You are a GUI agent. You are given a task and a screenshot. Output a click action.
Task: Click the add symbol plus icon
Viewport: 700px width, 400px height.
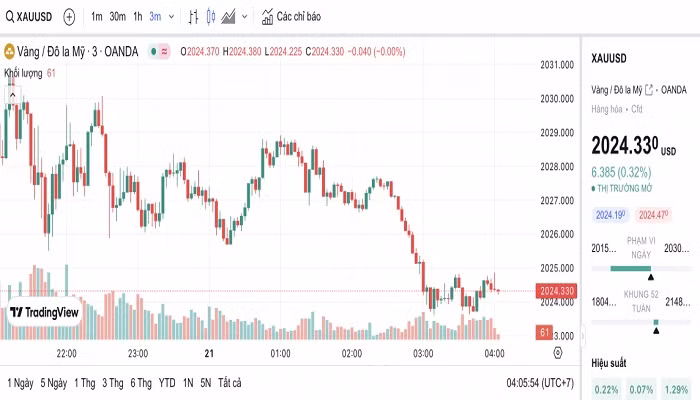pos(69,17)
